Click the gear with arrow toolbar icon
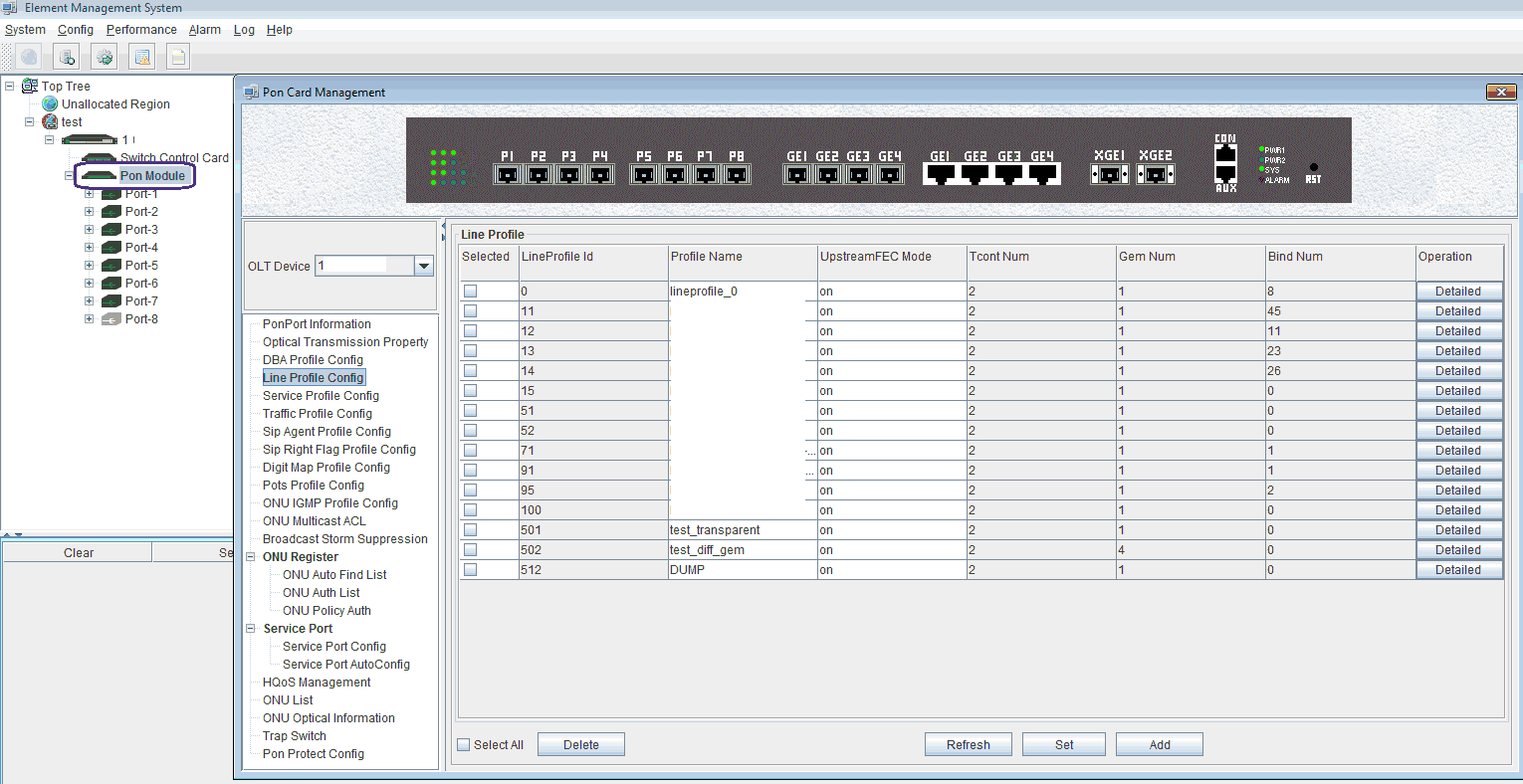 click(x=105, y=57)
